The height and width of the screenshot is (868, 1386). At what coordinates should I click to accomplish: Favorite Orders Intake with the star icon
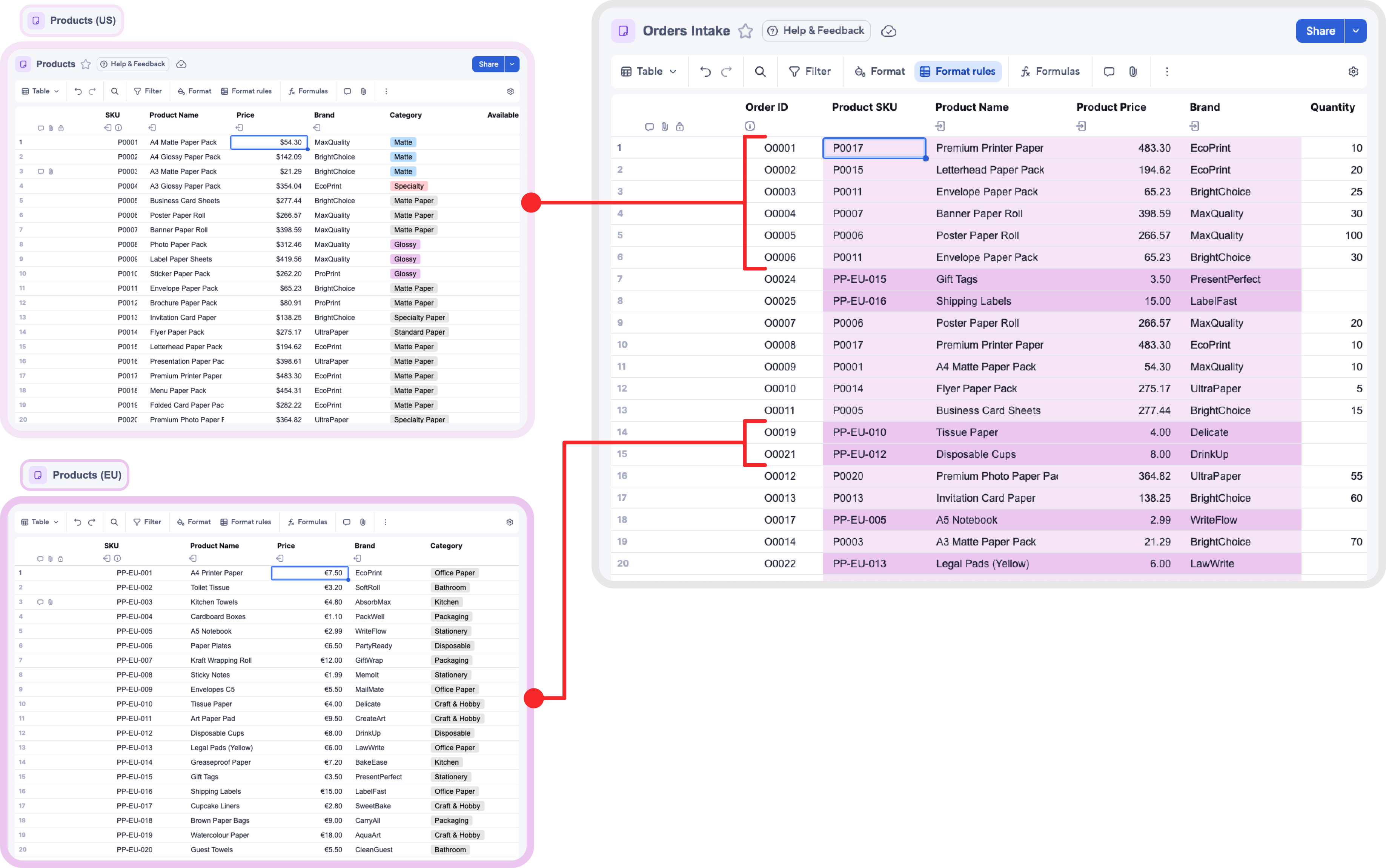click(x=745, y=31)
